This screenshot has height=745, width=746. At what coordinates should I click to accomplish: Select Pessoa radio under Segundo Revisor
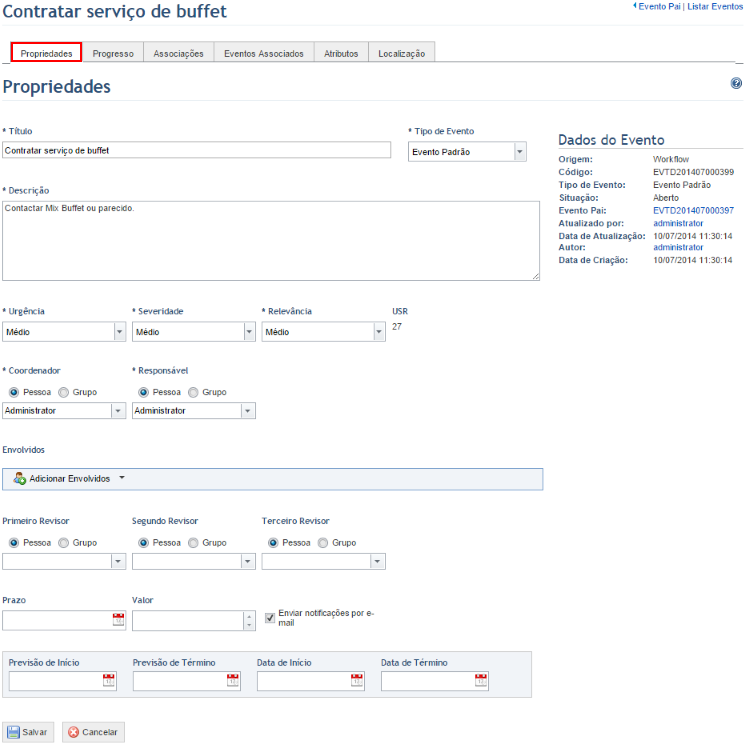tap(143, 543)
